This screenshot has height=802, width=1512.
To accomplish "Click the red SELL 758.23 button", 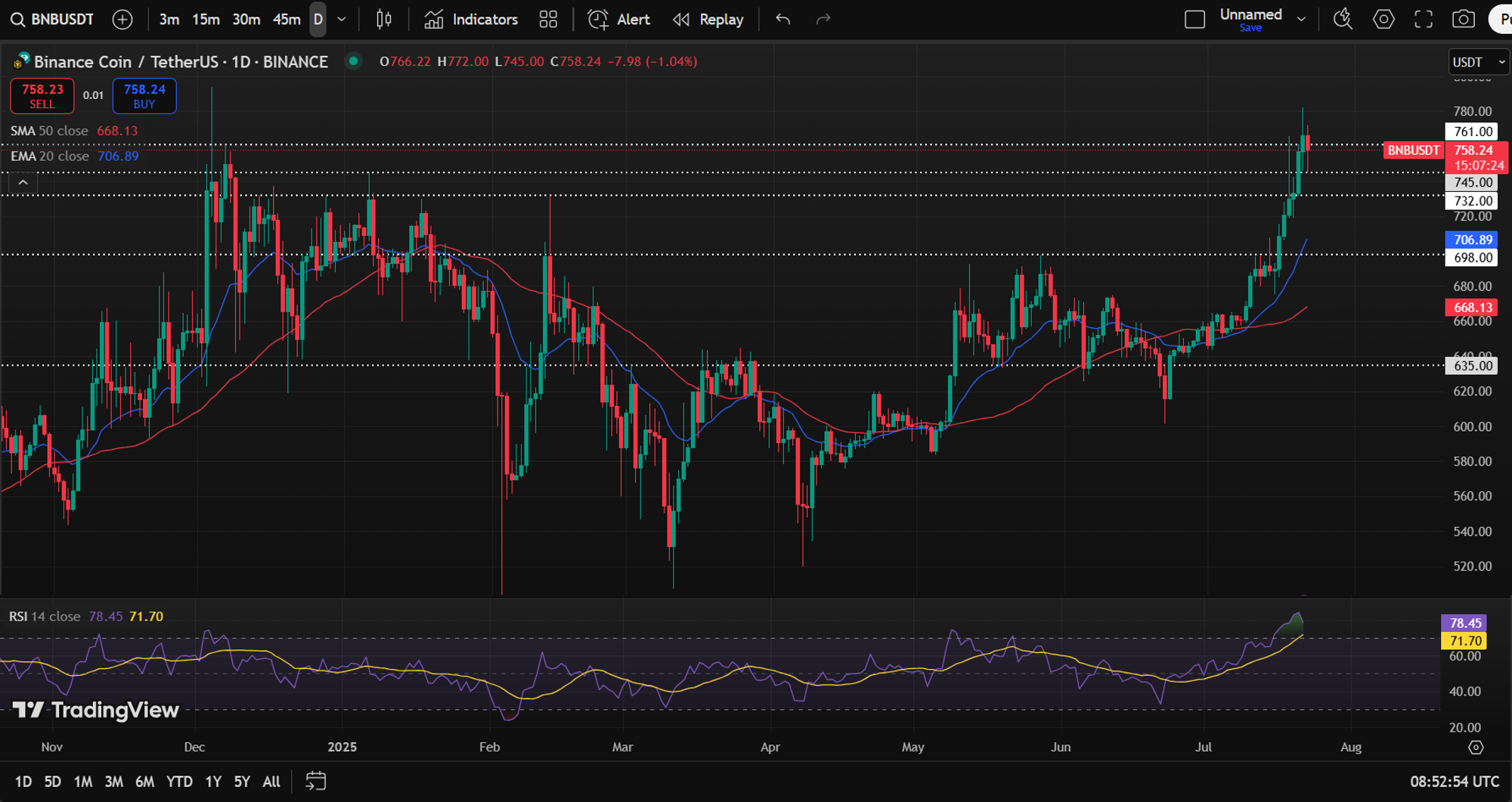I will coord(42,96).
